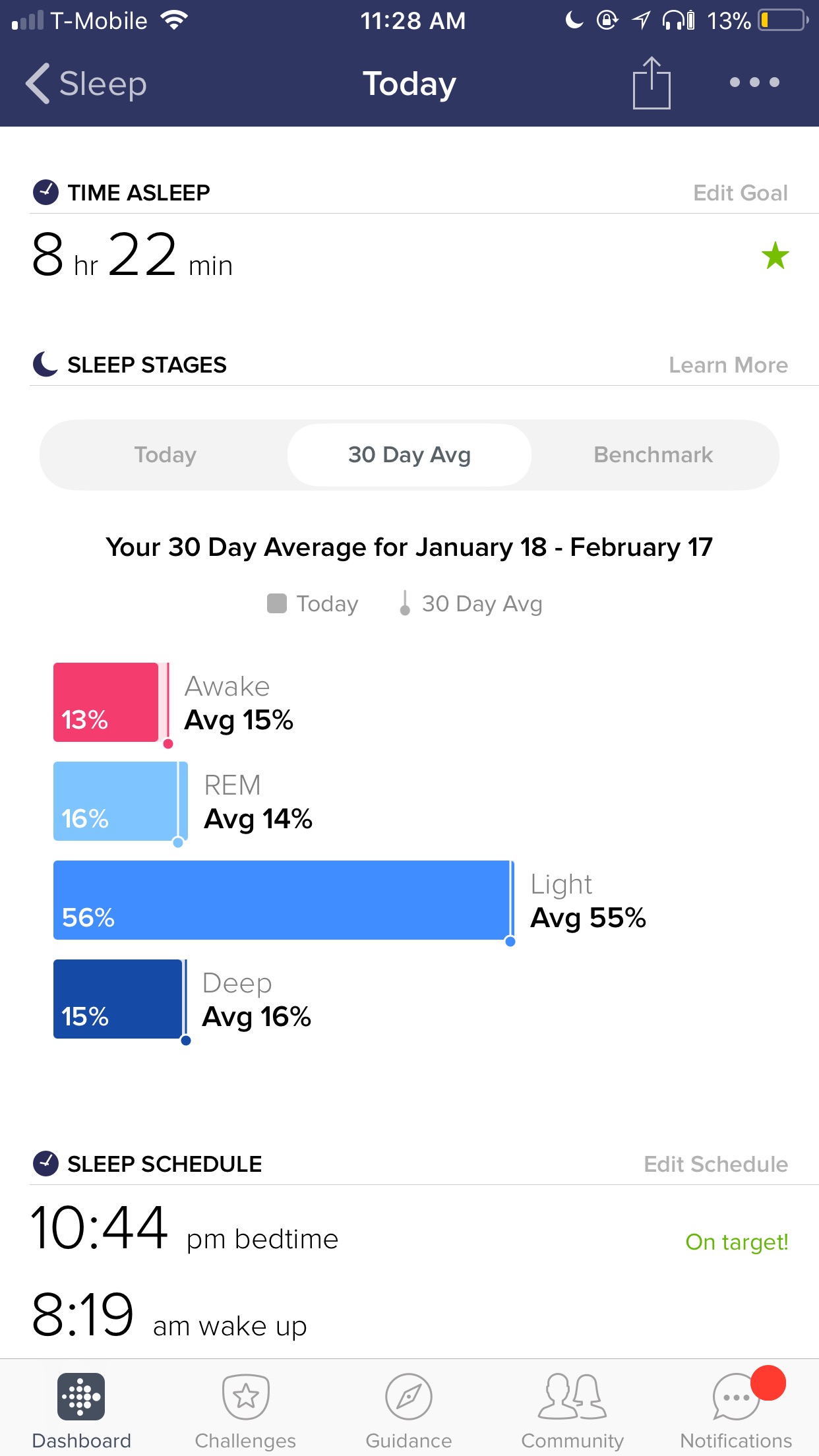The image size is (819, 1456).
Task: Select the 30 Day Avg segment
Action: (409, 455)
